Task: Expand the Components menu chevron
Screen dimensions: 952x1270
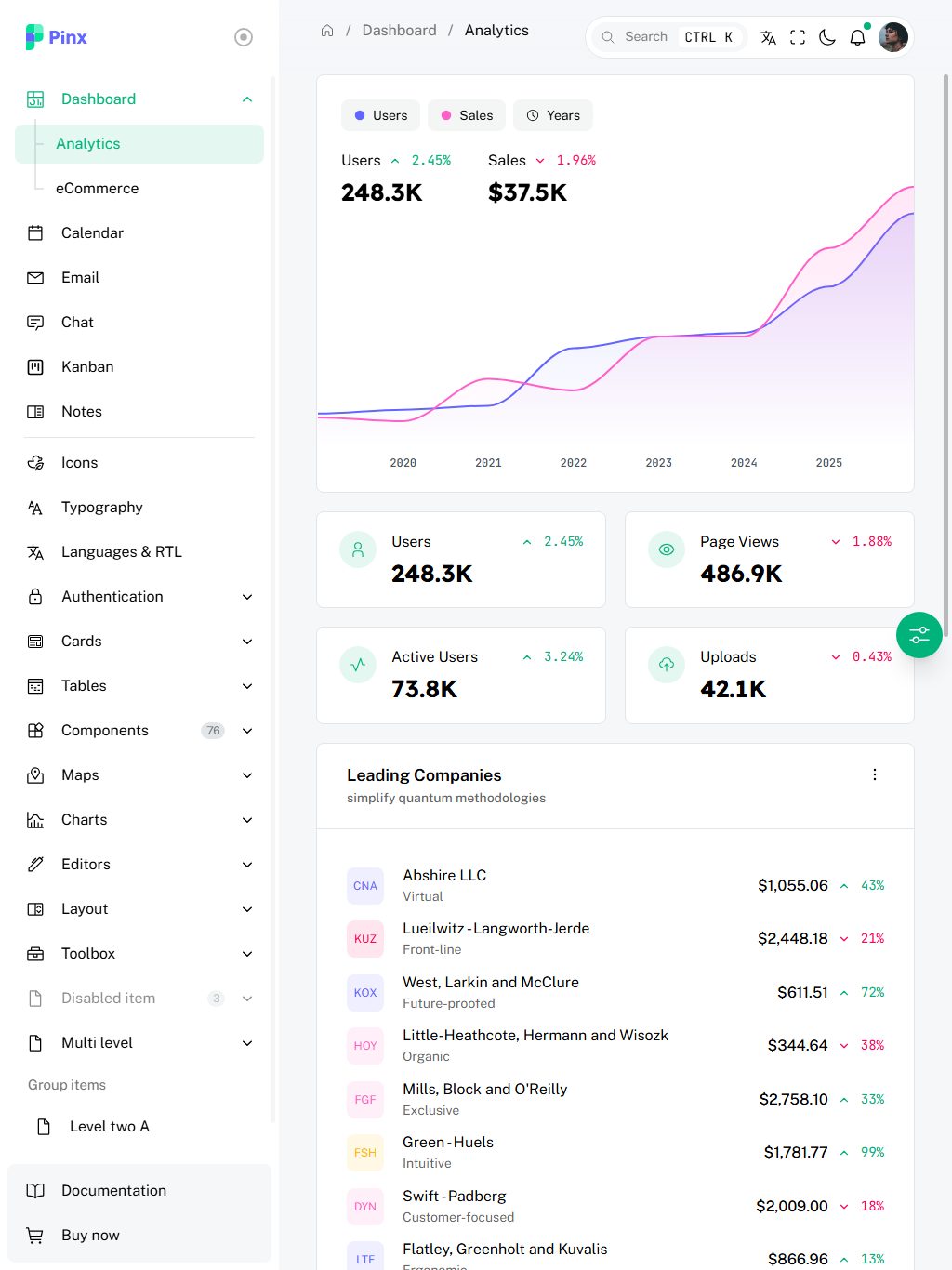Action: pyautogui.click(x=247, y=731)
